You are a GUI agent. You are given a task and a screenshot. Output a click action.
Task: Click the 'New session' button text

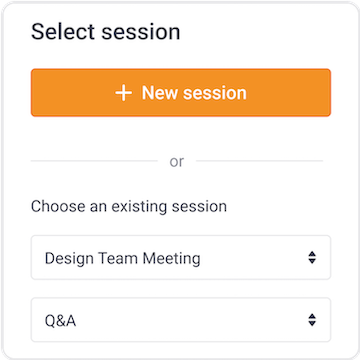(x=194, y=93)
